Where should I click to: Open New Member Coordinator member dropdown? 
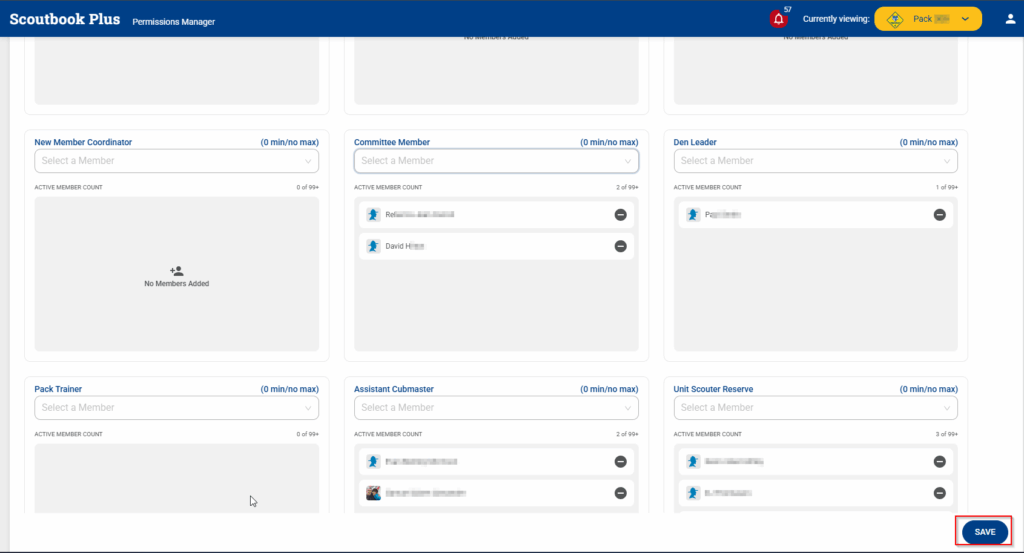[176, 161]
